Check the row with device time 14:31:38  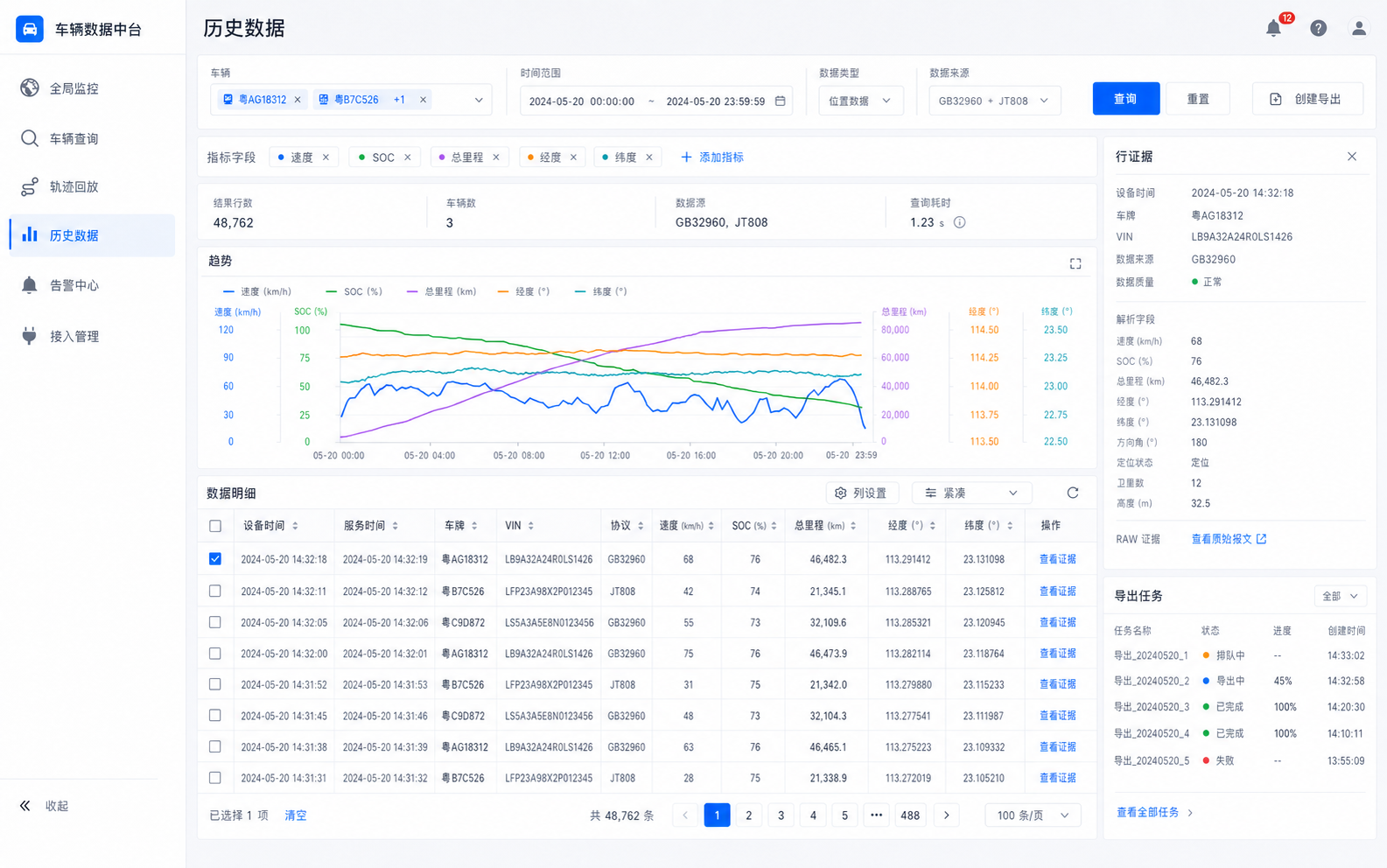click(x=215, y=746)
